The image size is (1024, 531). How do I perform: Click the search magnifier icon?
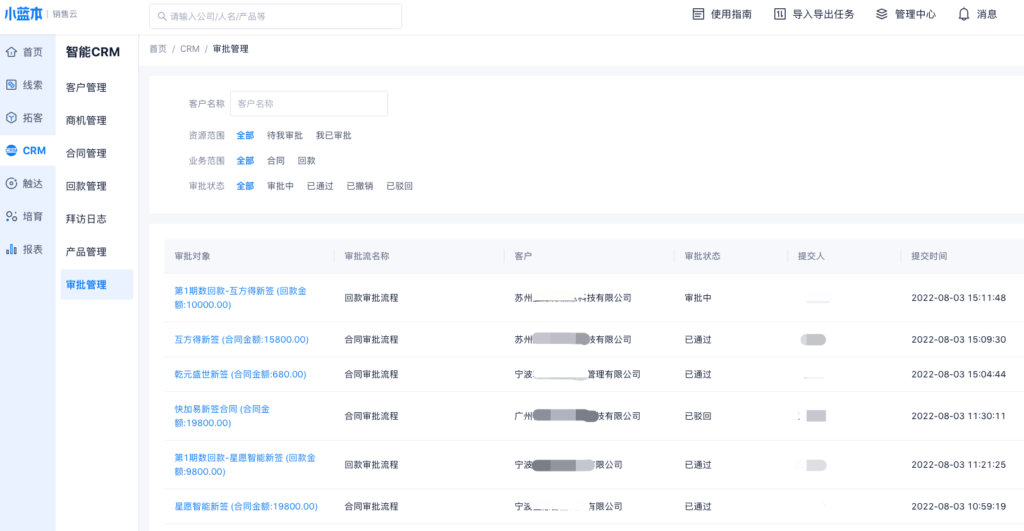(161, 16)
